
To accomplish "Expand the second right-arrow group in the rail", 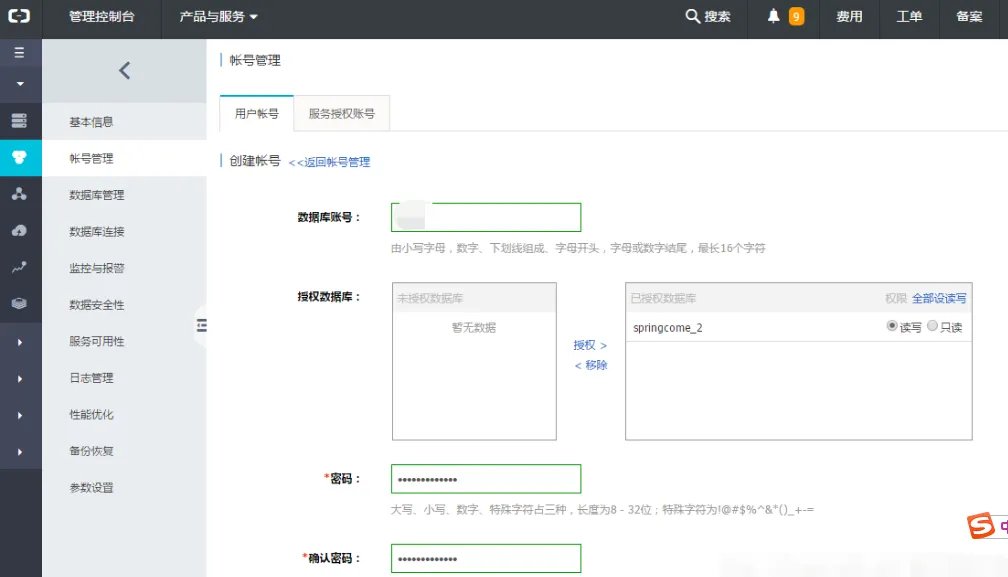I will coord(20,379).
